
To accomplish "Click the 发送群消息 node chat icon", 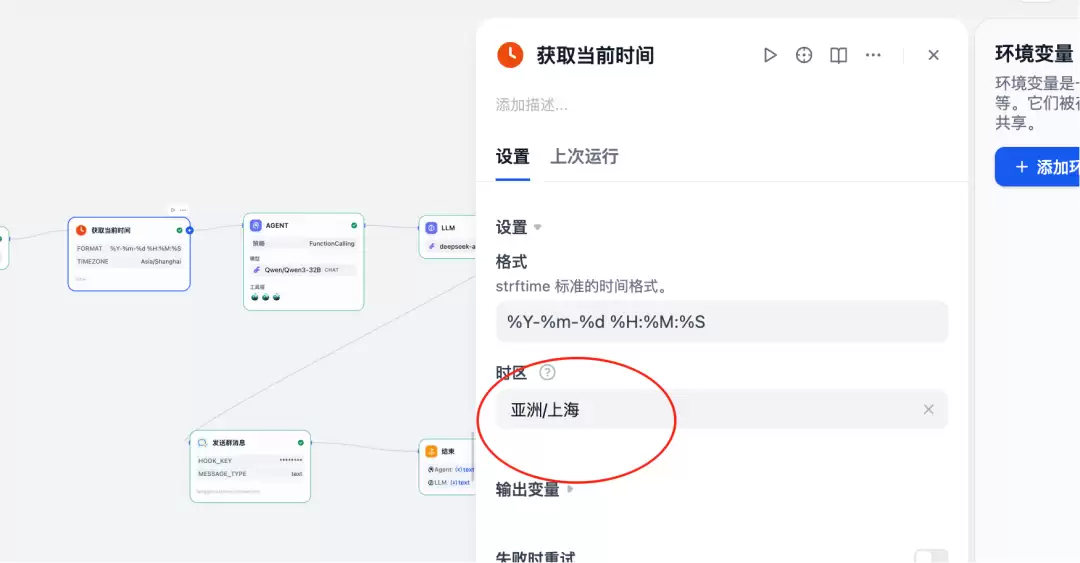I will point(202,442).
